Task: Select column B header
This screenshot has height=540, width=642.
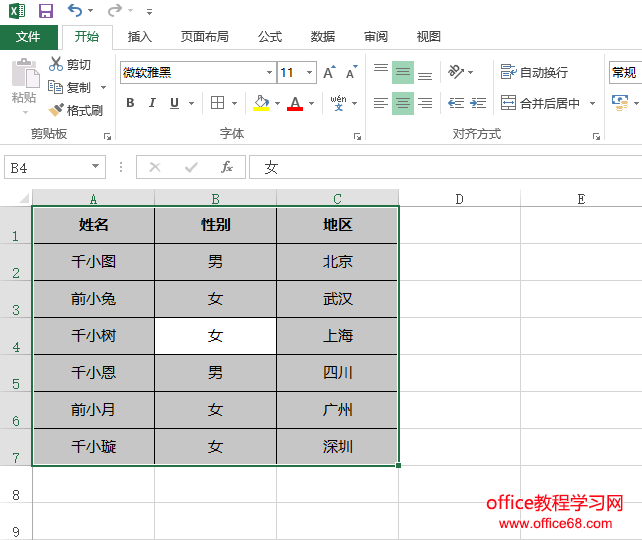Action: (215, 199)
